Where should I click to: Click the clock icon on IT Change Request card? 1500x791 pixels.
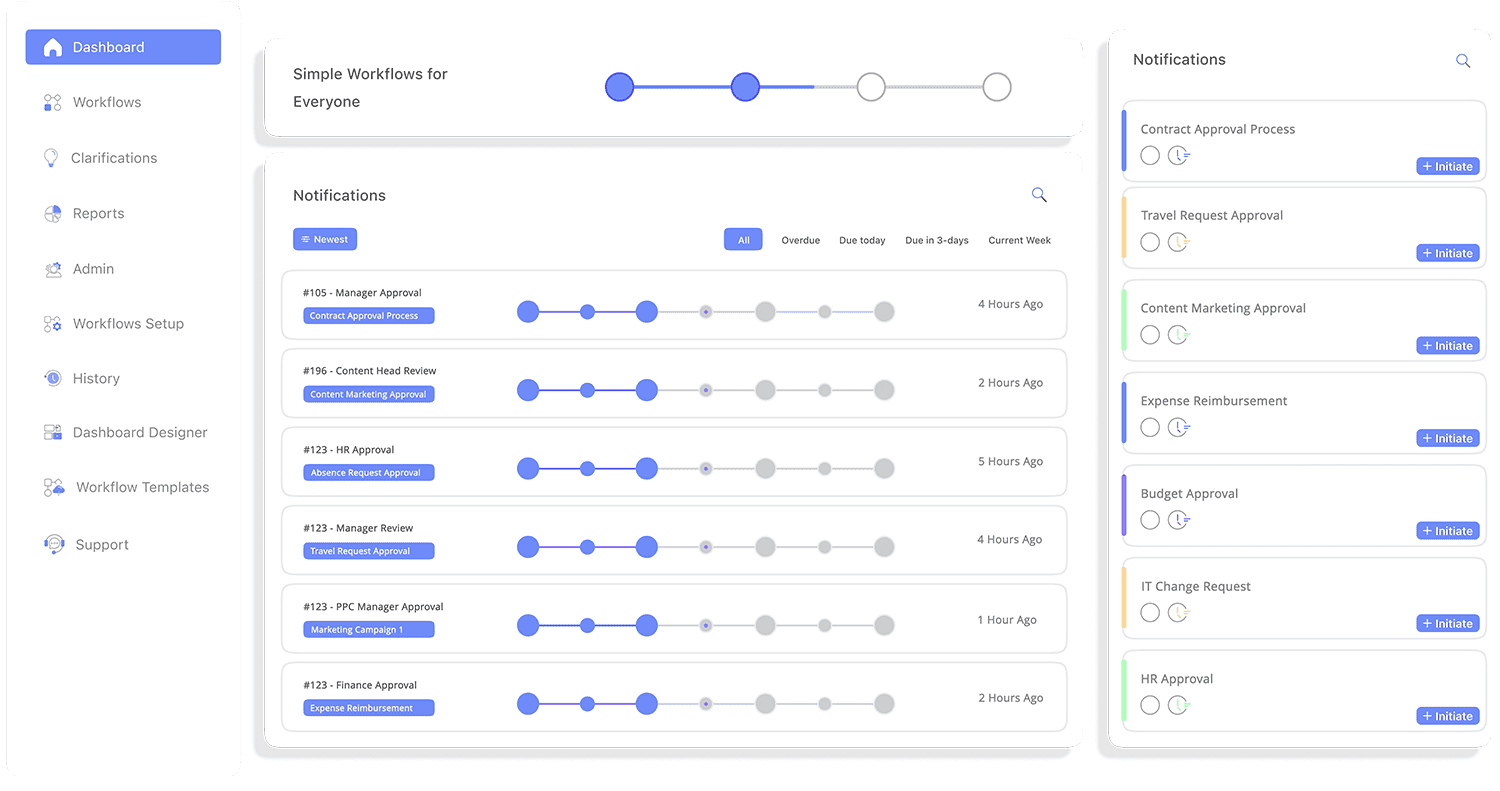[x=1180, y=613]
